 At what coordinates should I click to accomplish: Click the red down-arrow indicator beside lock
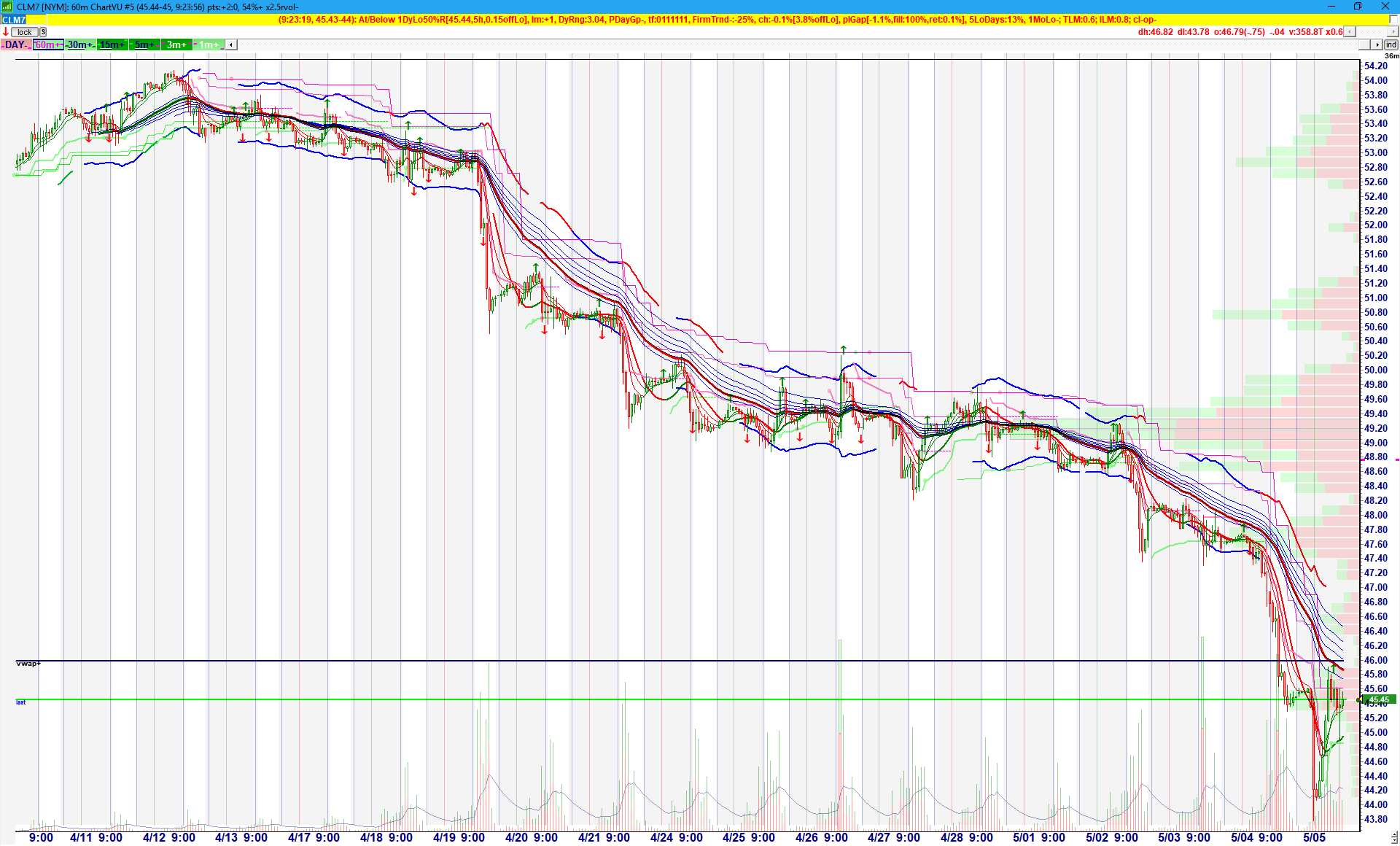(5, 31)
